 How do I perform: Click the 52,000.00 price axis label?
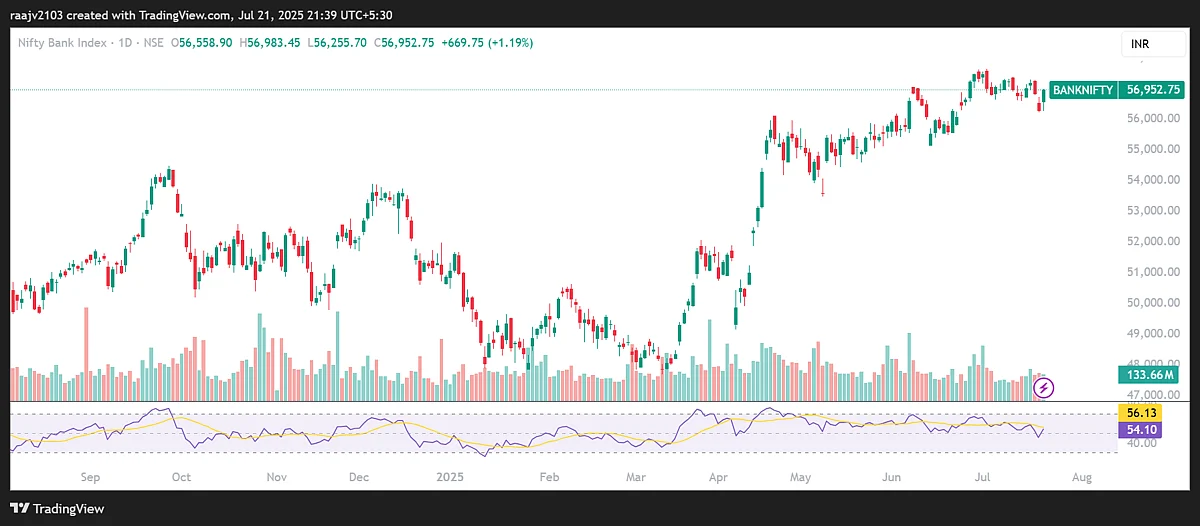click(x=1153, y=241)
